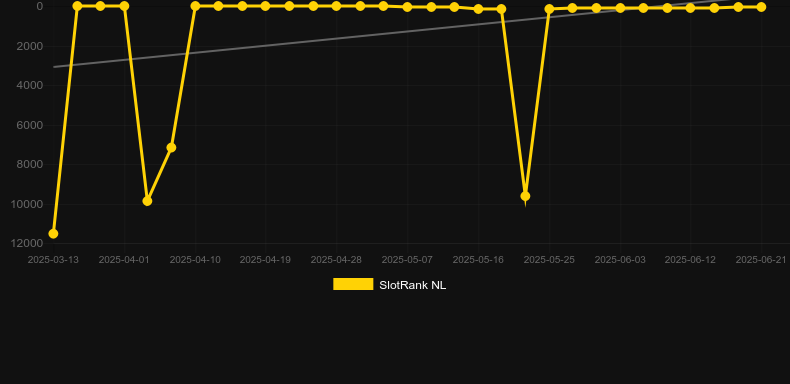Click the data point at 2025-04-01
This screenshot has width=790, height=384.
124,6
